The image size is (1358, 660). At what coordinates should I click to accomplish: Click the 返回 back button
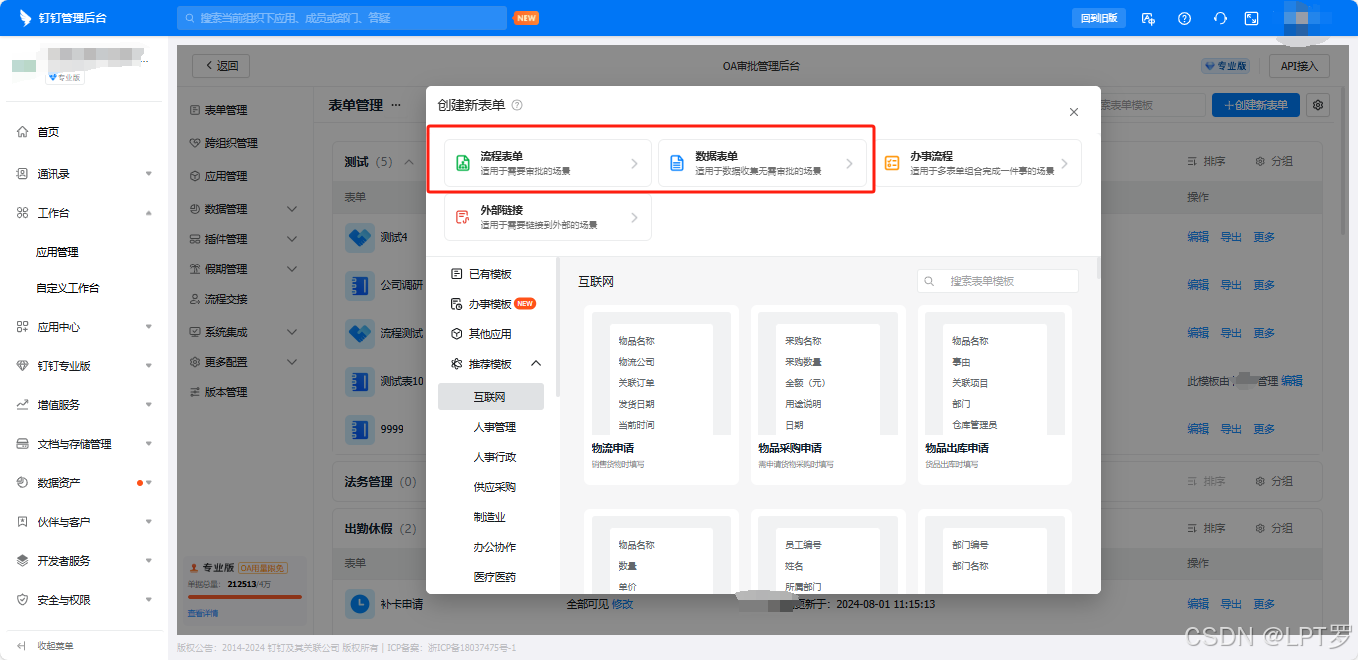pos(221,66)
